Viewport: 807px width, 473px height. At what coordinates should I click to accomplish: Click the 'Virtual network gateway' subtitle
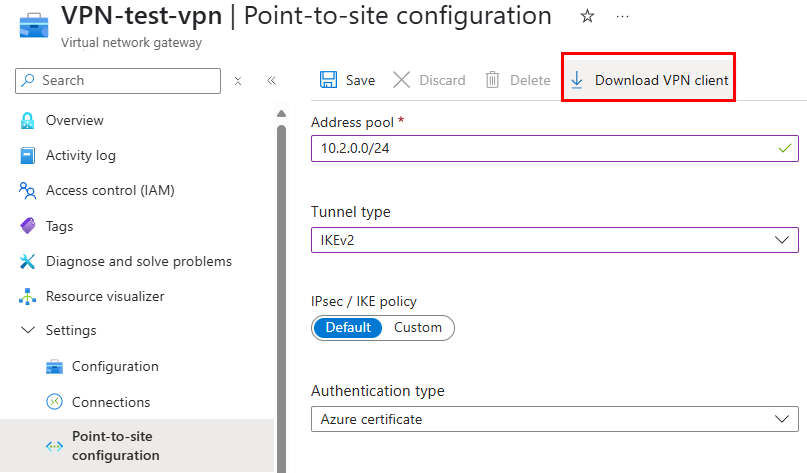131,43
